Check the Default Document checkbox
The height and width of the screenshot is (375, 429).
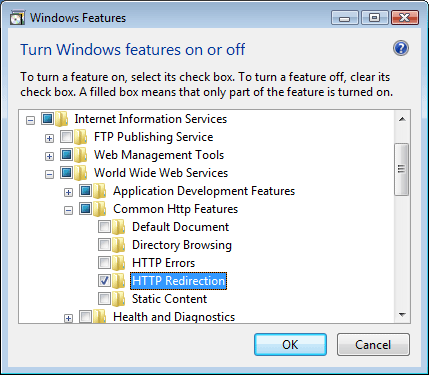(x=104, y=226)
